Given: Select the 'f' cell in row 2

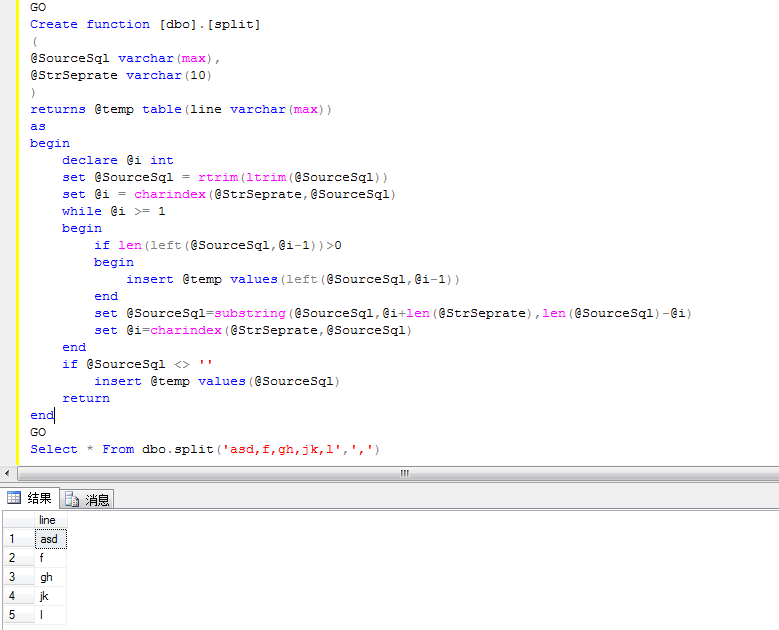Looking at the screenshot, I should pos(51,558).
